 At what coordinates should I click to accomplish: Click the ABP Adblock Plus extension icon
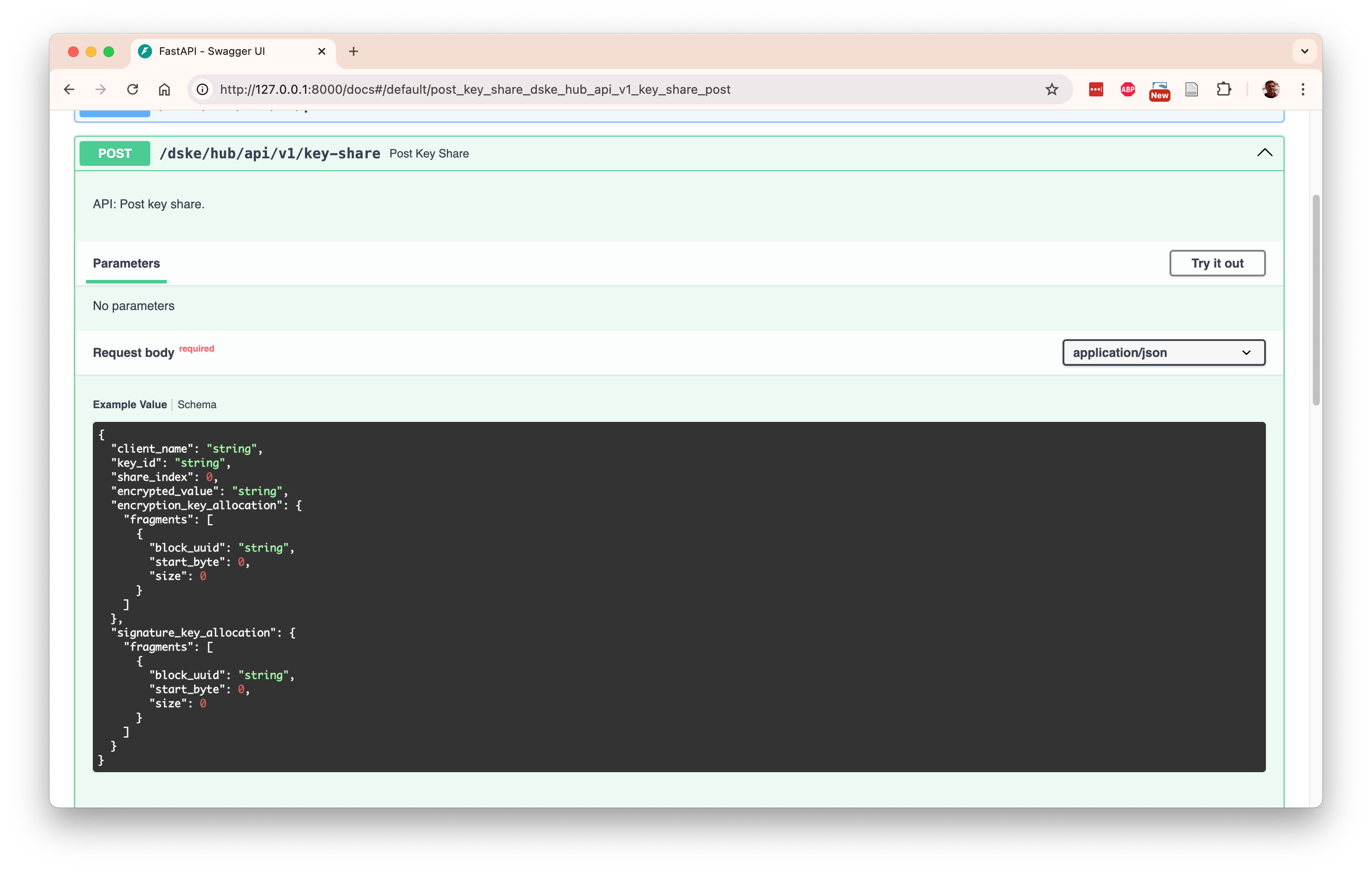coord(1128,89)
